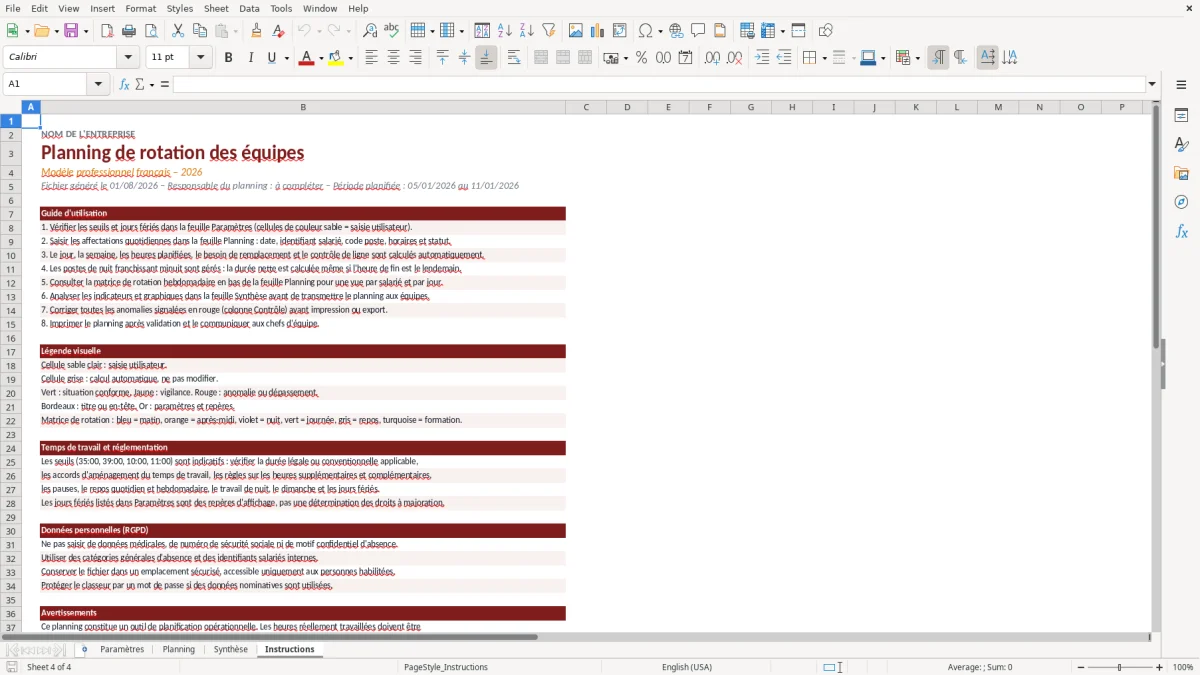1200x675 pixels.
Task: Click PageStyle_Instructions in status bar
Action: (x=445, y=667)
